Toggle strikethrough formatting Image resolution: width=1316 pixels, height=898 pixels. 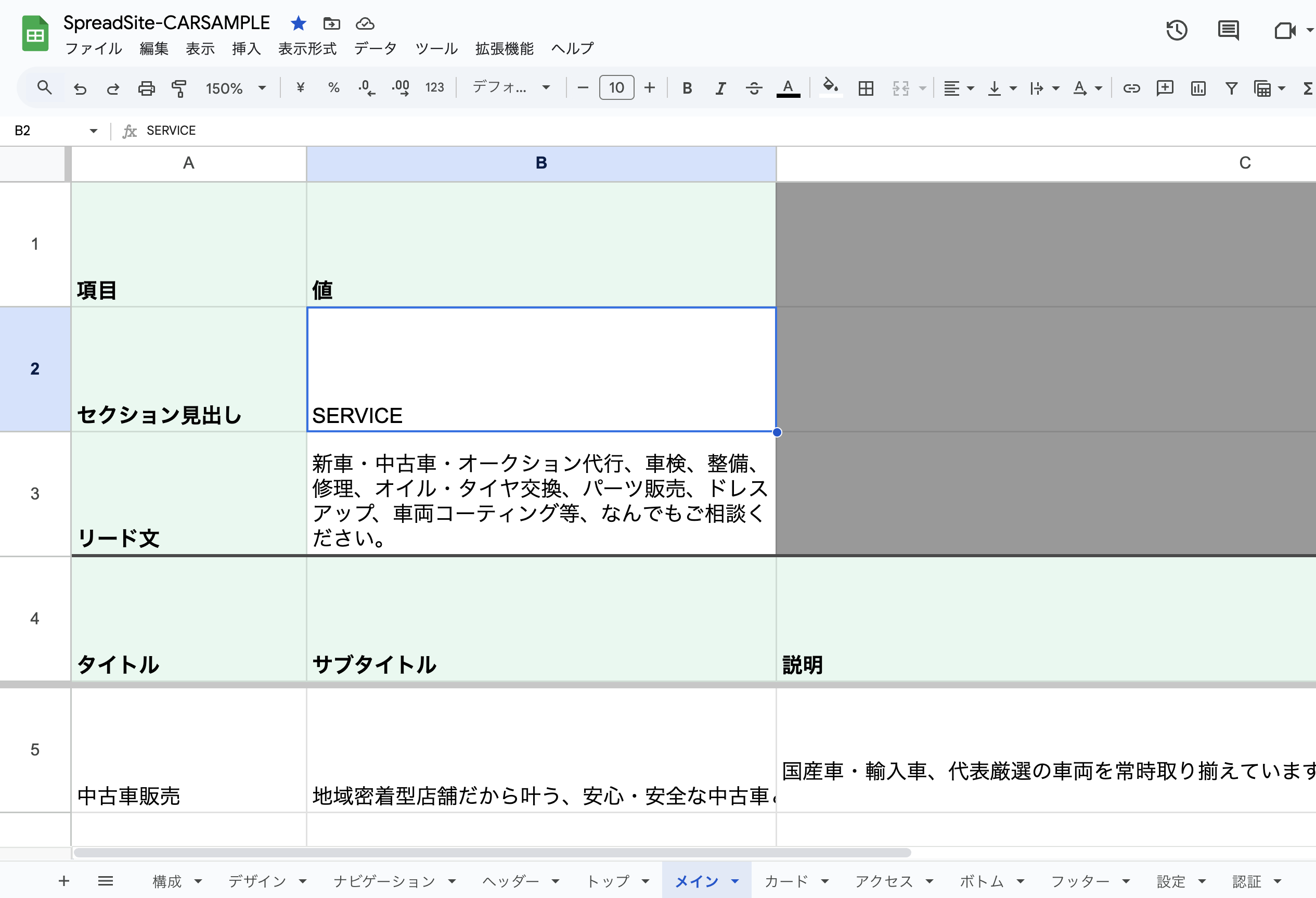754,88
